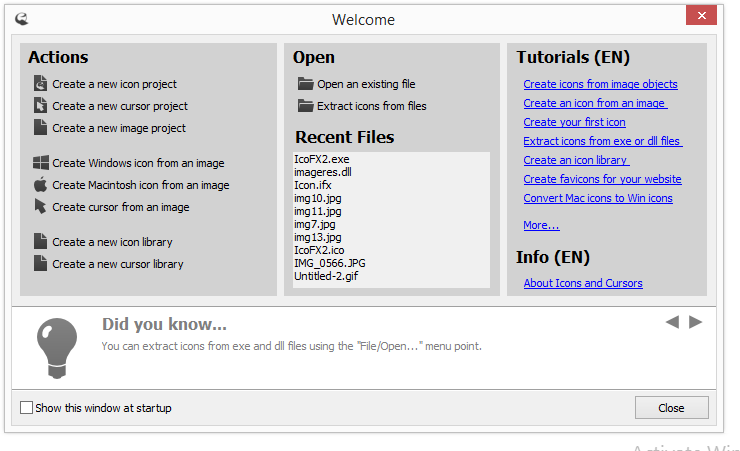The width and height of the screenshot is (740, 451).
Task: Click the cursor arrow icon
Action: click(x=40, y=207)
